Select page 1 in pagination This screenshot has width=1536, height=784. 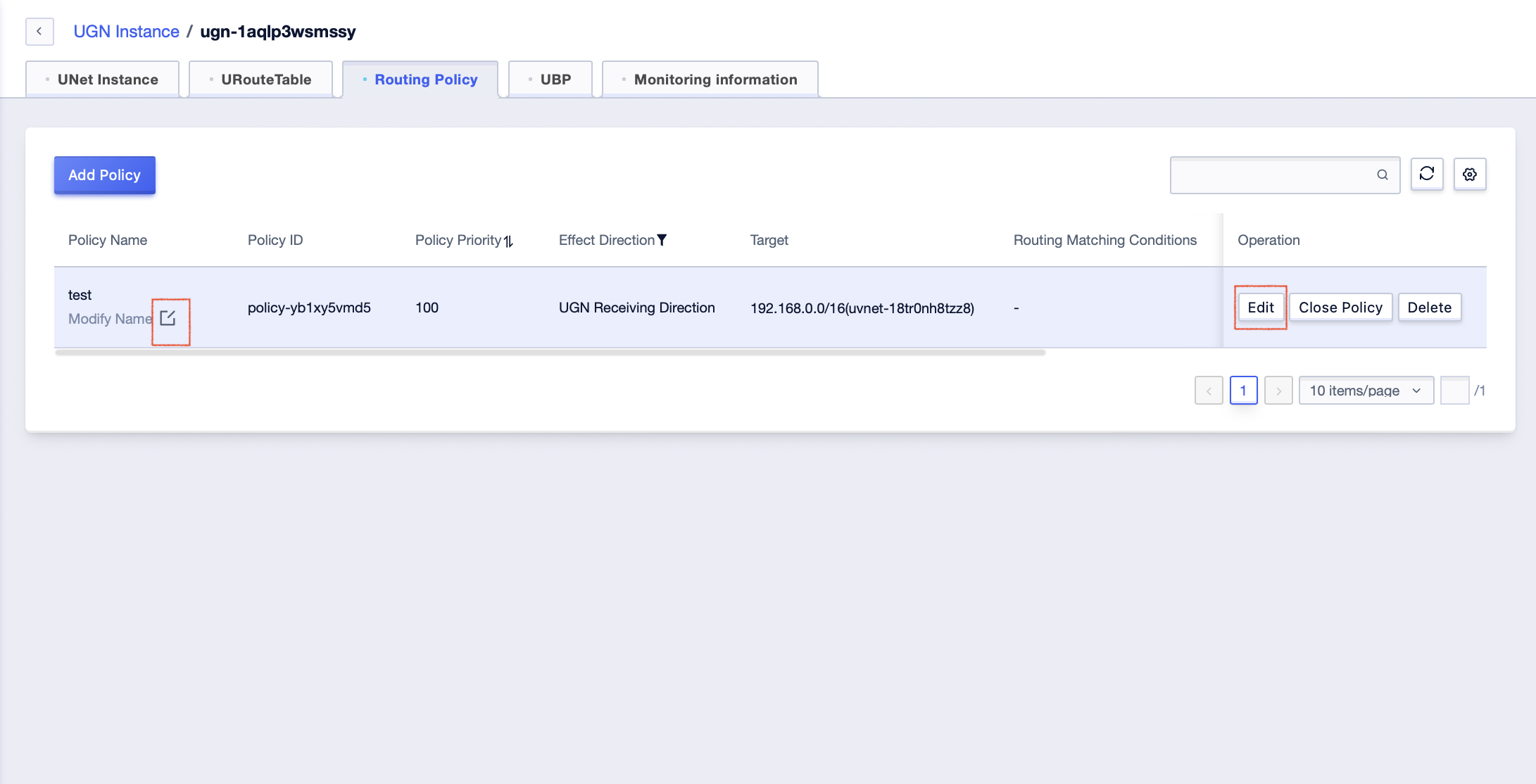click(x=1244, y=391)
